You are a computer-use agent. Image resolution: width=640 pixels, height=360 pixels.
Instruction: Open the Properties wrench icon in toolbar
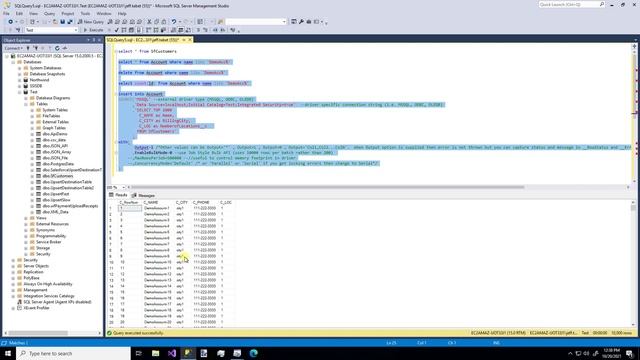pyautogui.click(x=301, y=22)
